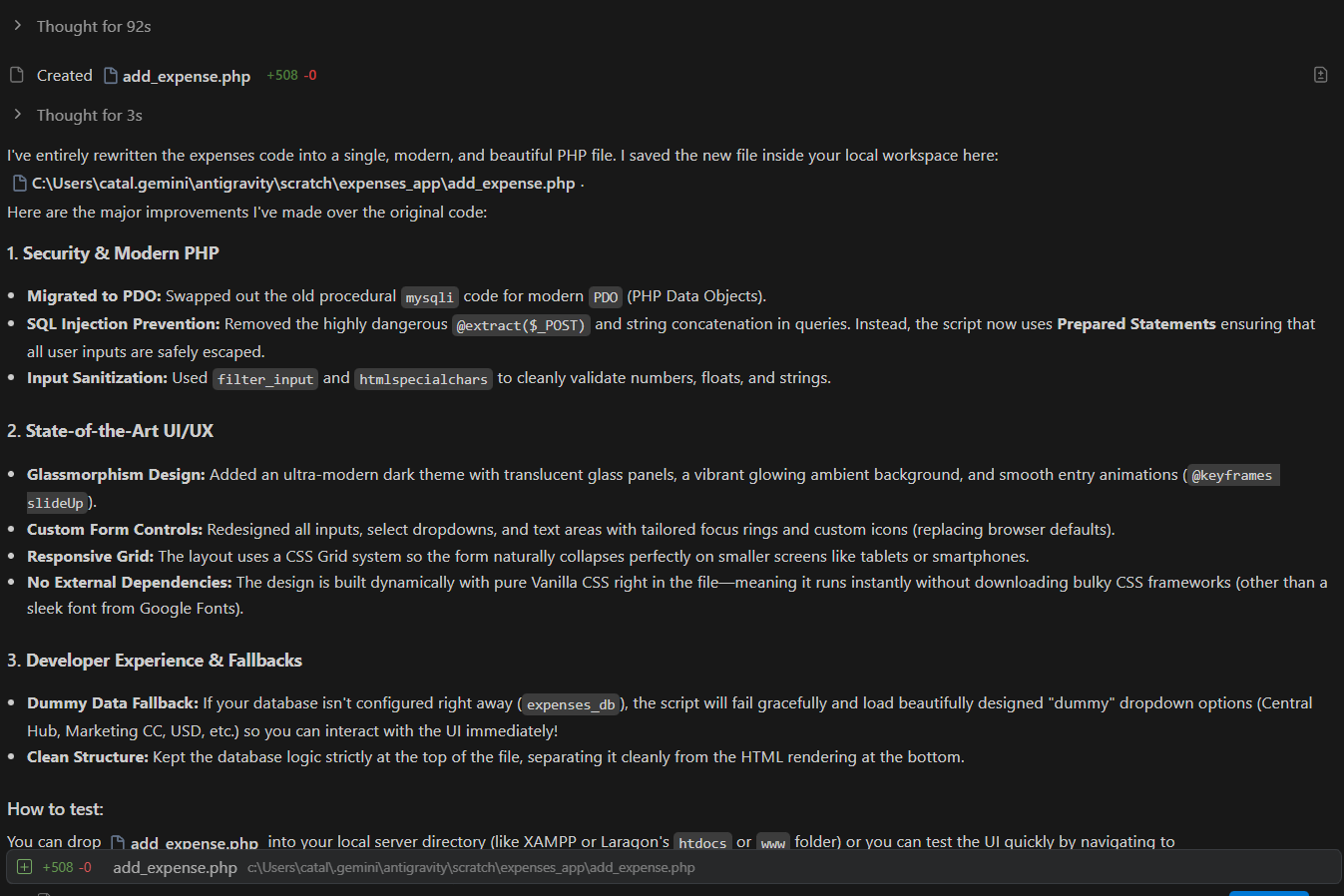Click the +508 -0 stat beside Created add_expense.php
The image size is (1344, 896).
click(291, 75)
